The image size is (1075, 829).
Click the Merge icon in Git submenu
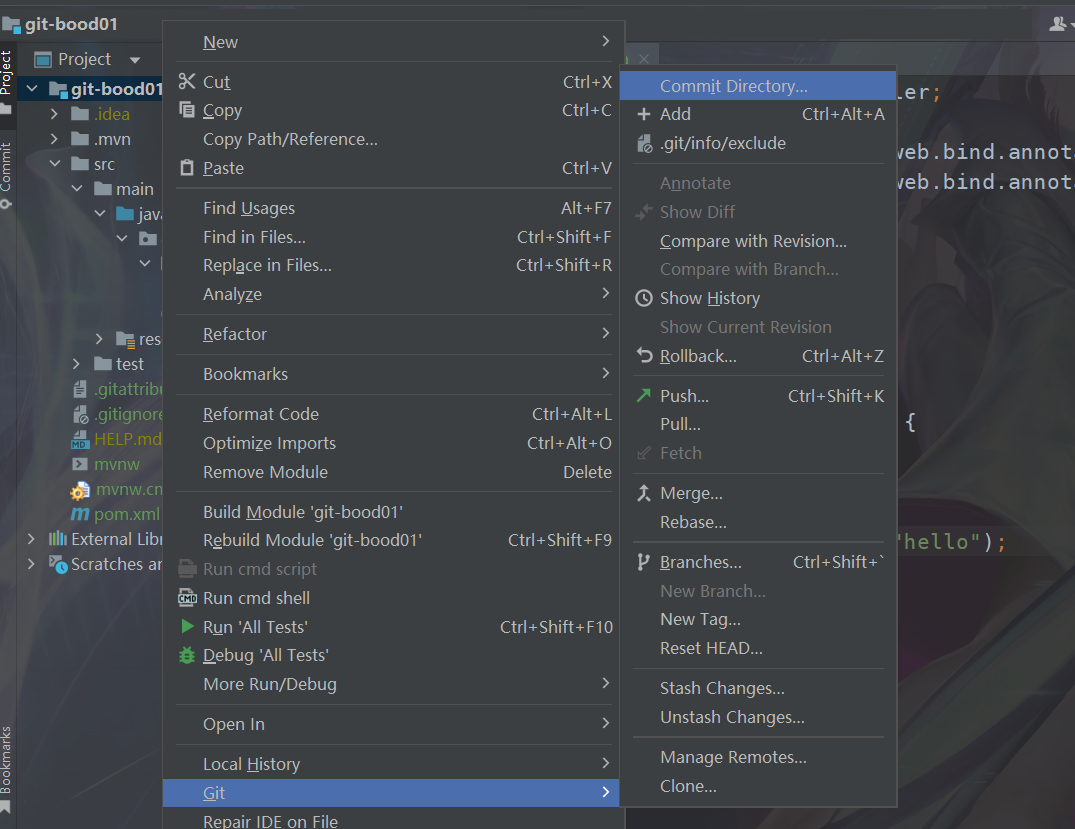tap(643, 493)
